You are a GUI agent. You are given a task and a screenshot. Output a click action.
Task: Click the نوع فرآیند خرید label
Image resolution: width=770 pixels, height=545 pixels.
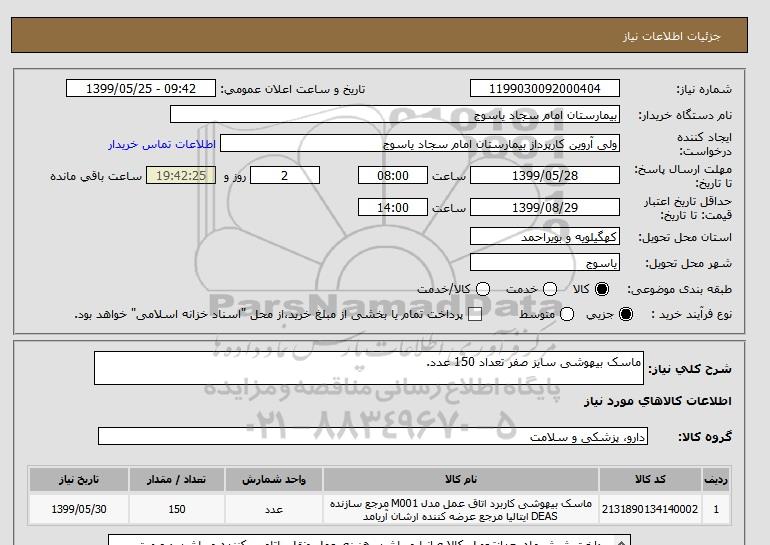tap(691, 314)
